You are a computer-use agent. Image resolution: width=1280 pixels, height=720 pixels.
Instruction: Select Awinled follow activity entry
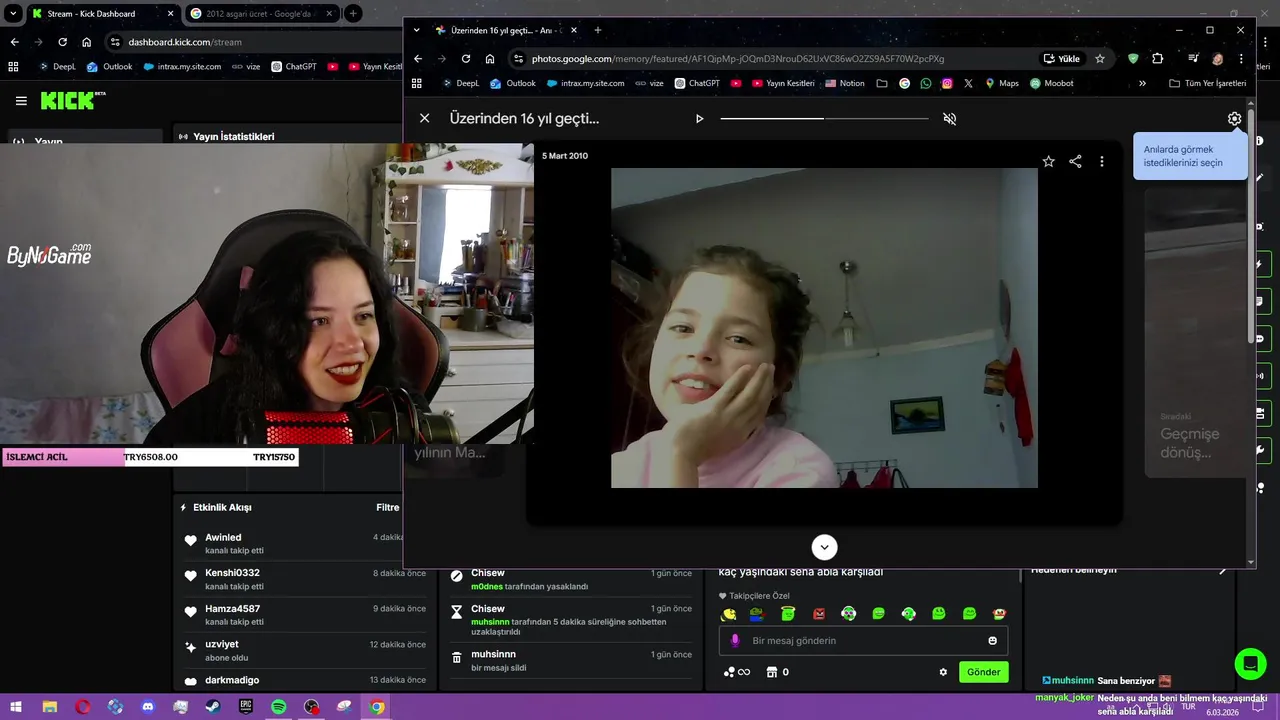coord(305,543)
